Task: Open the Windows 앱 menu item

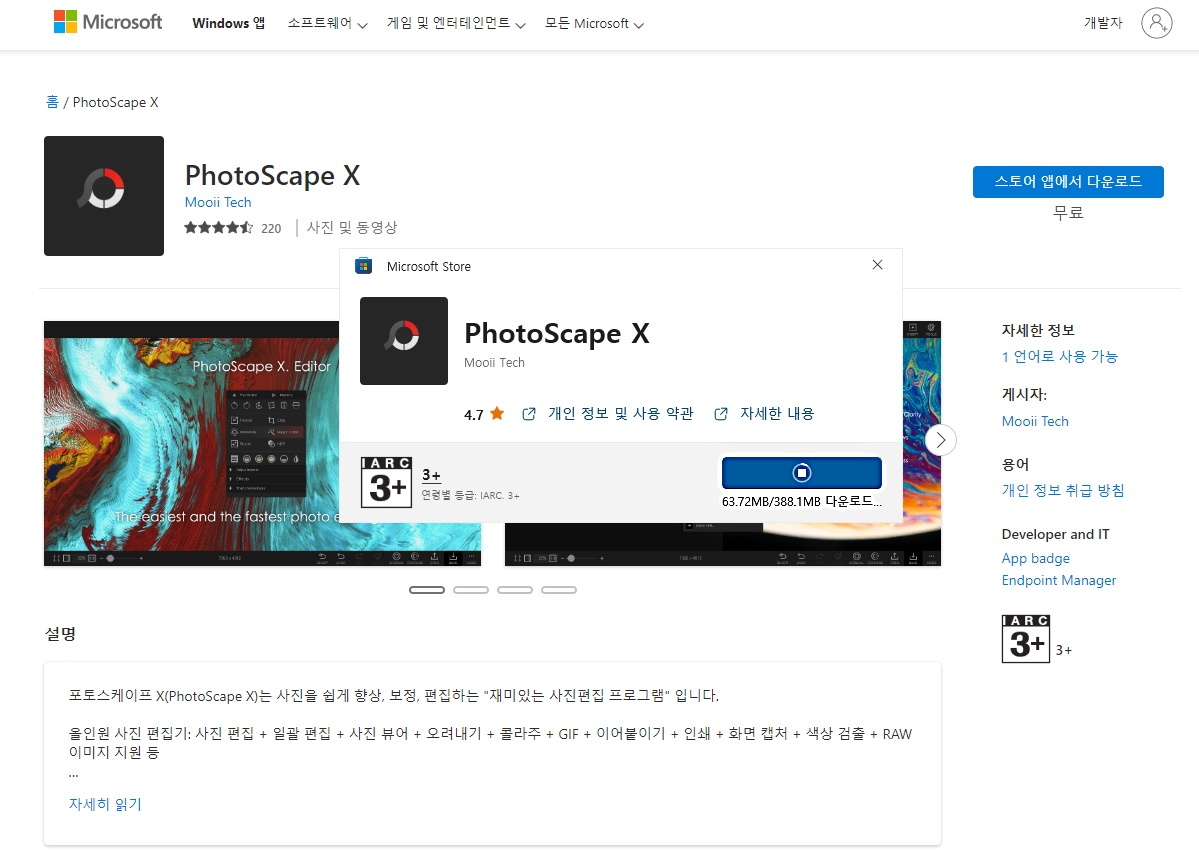Action: coord(229,24)
